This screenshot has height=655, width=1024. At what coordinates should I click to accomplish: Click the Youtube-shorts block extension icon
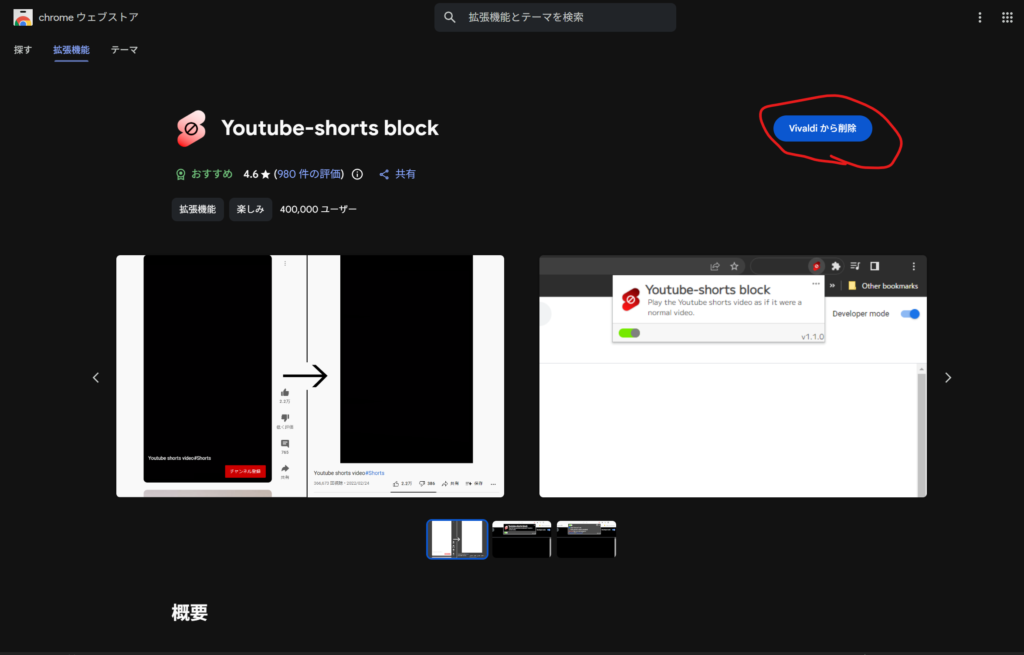(x=191, y=128)
